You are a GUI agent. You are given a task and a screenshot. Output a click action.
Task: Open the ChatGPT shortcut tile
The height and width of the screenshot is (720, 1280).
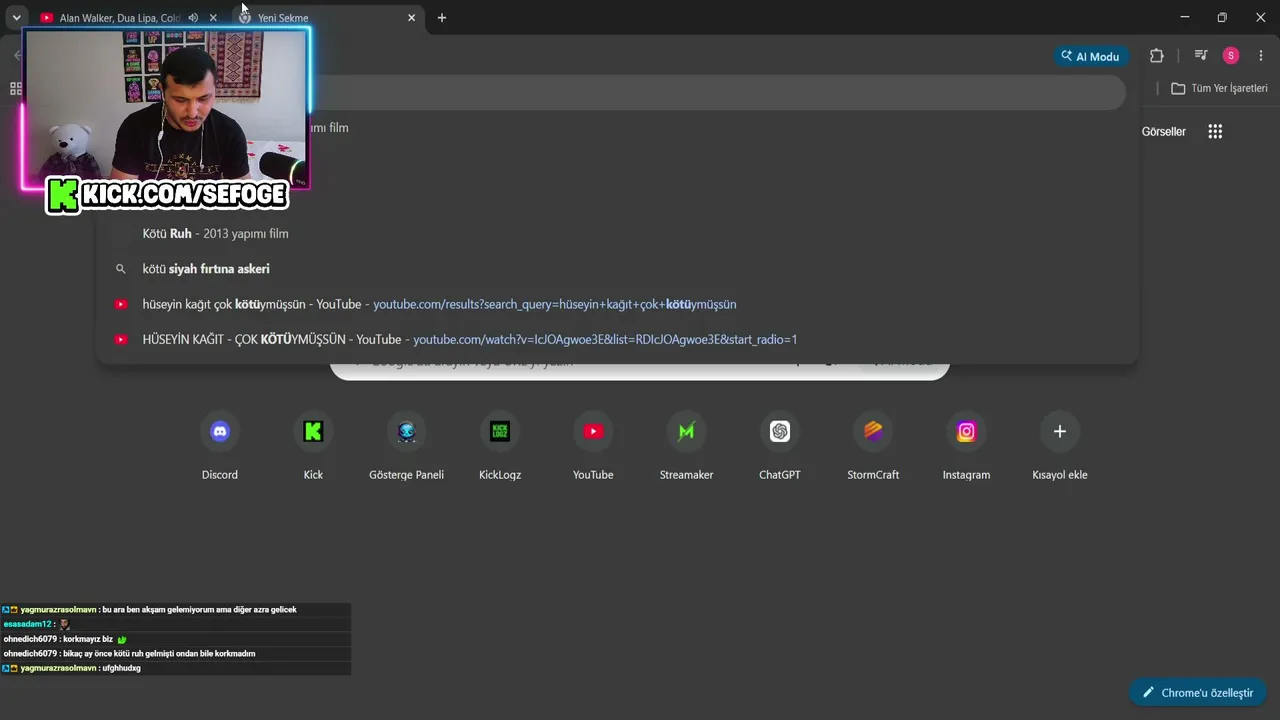point(780,446)
